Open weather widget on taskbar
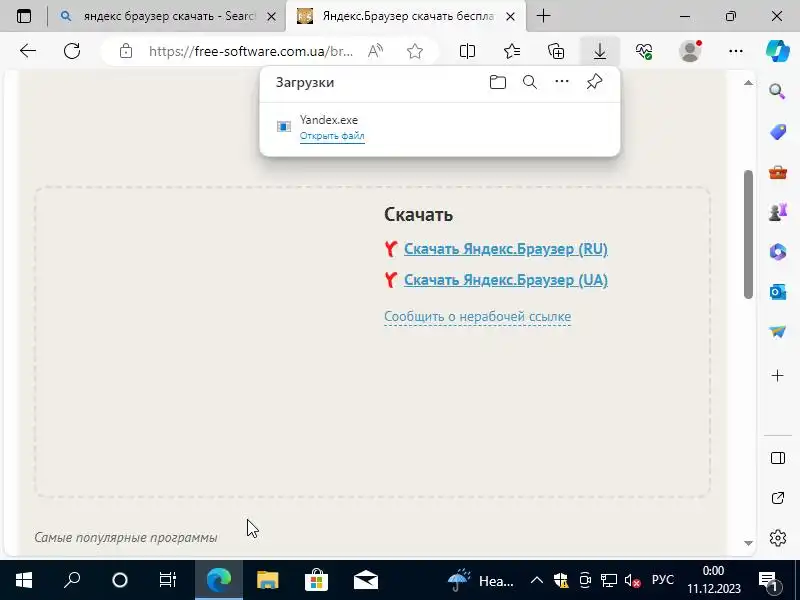 pos(481,580)
